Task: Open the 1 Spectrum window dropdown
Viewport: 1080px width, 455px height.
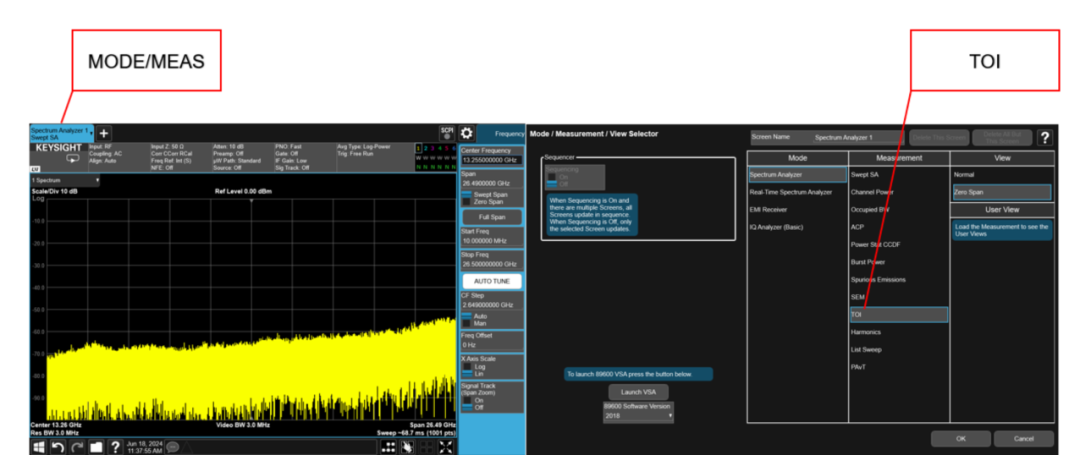Action: [x=65, y=180]
